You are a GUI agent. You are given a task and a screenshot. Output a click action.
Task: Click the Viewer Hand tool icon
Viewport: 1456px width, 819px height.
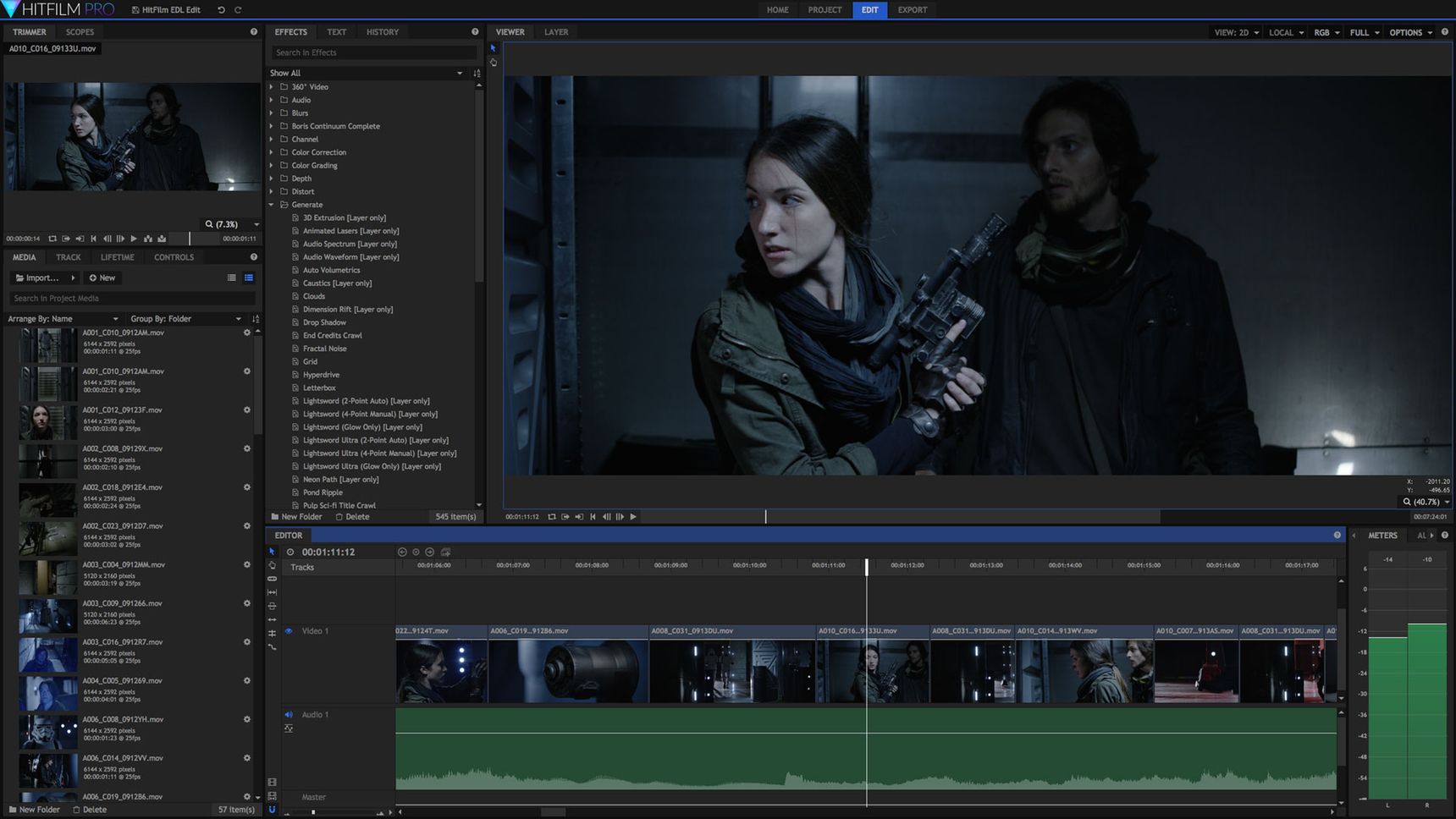[493, 63]
